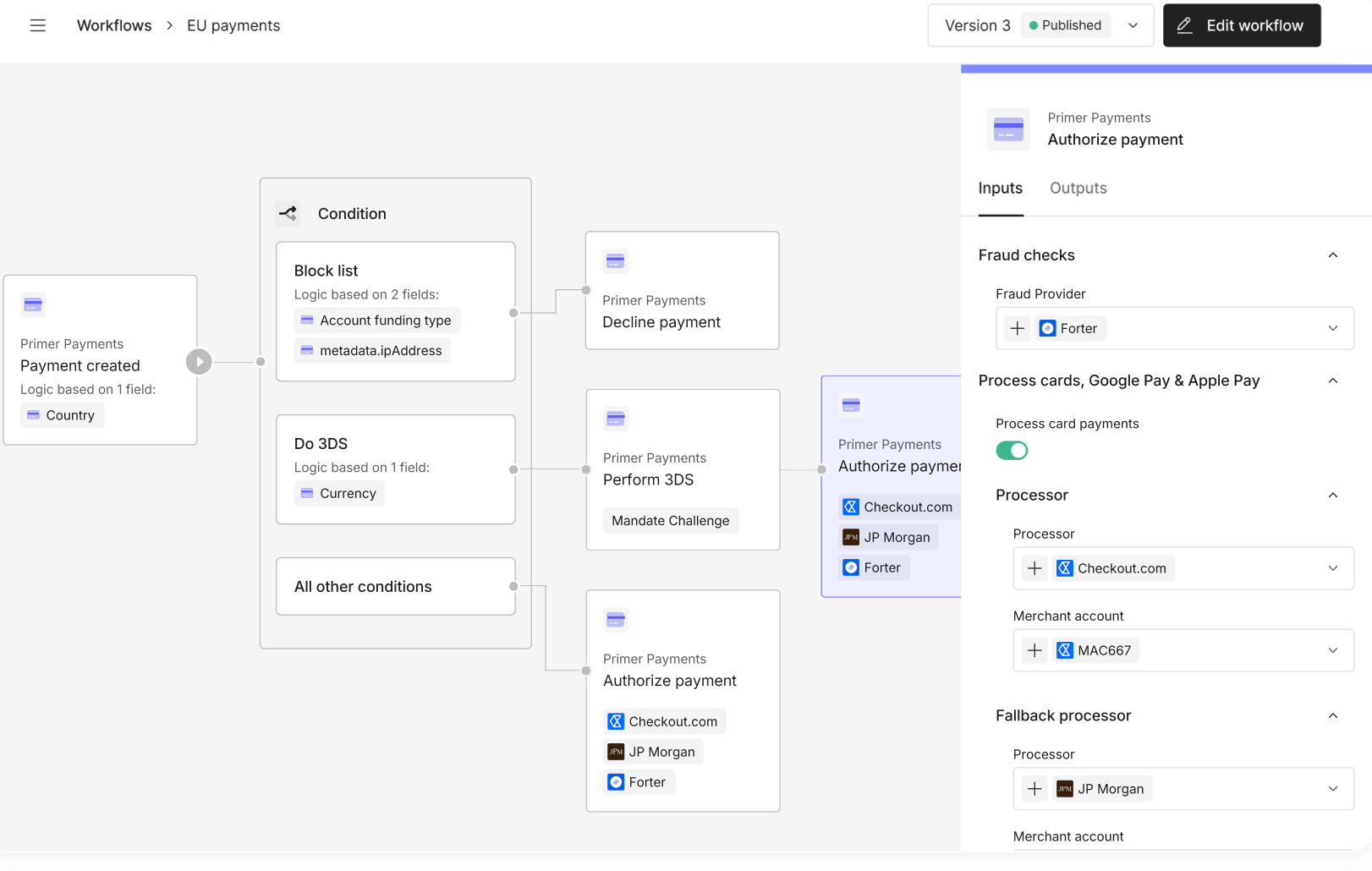Click the All other conditions output connector
The width and height of the screenshot is (1372, 871).
513,586
